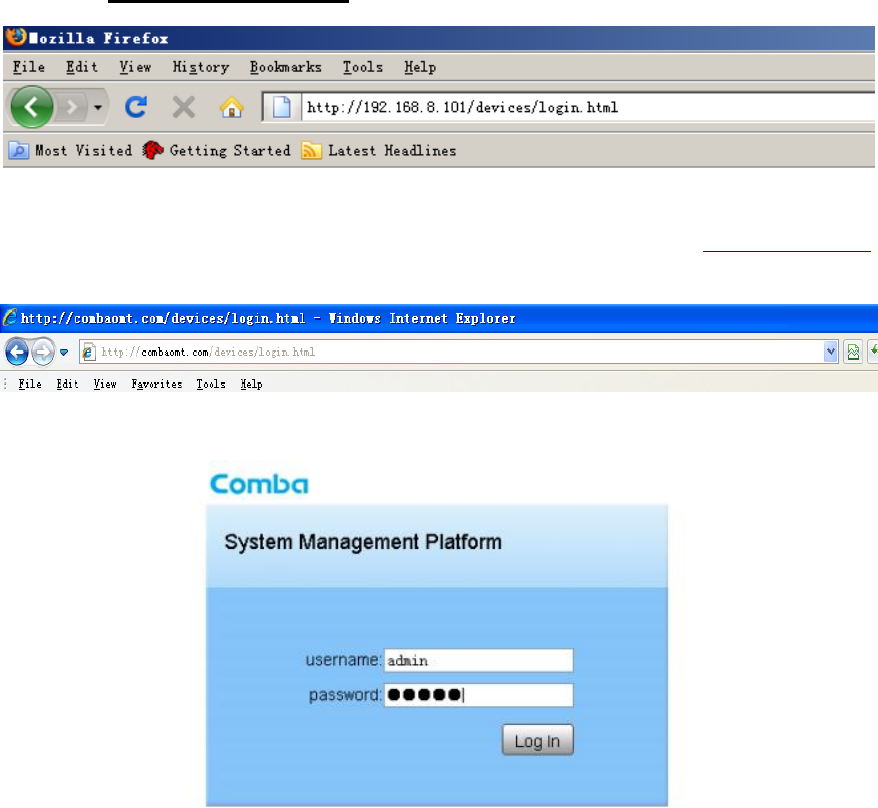Viewport: 878px width, 808px height.
Task: Click the username field containing admin
Action: tap(479, 660)
